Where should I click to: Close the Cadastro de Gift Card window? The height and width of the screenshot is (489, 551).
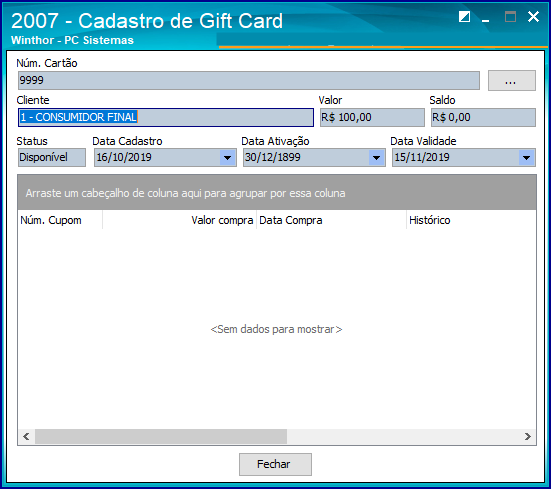(533, 17)
